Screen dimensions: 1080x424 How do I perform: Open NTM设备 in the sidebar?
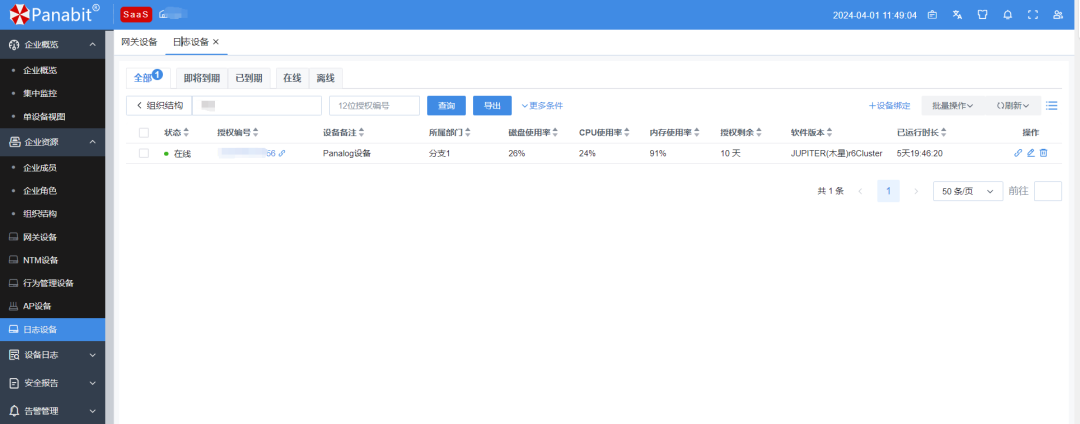[52, 260]
